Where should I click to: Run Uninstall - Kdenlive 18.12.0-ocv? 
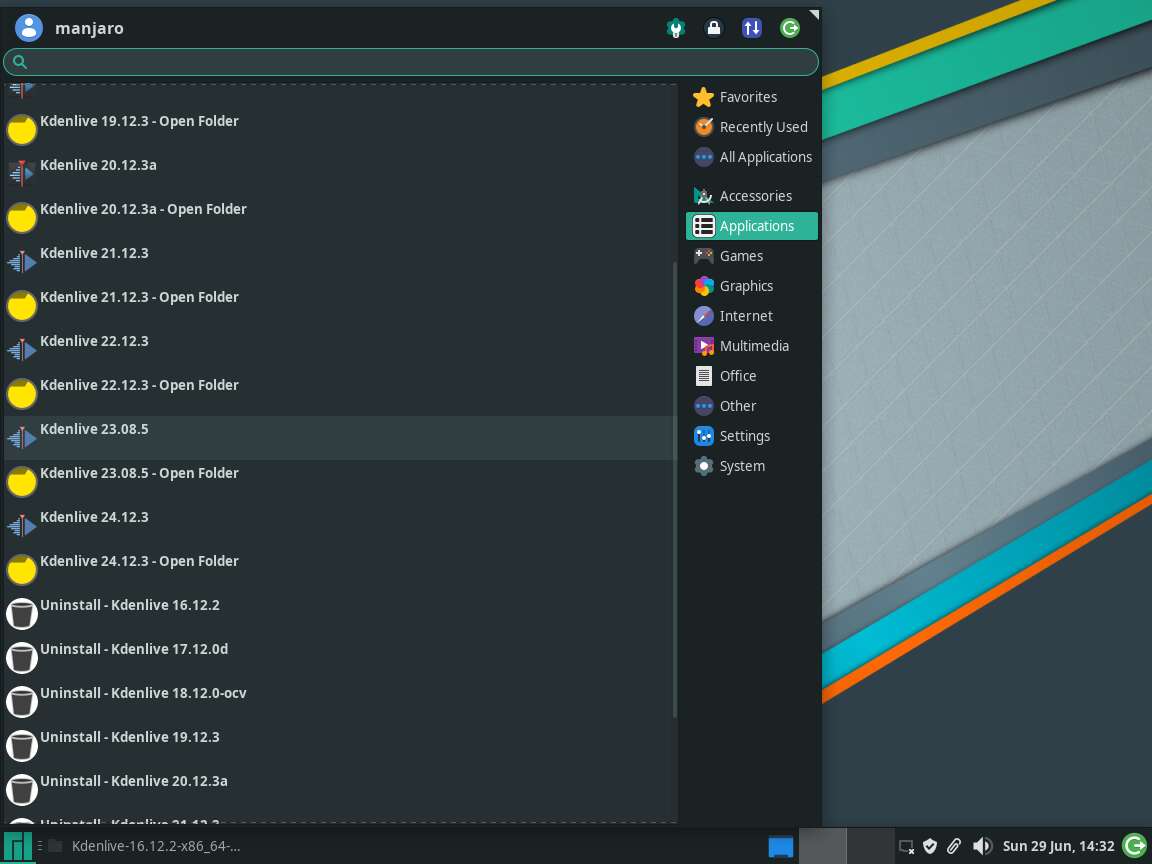(340, 702)
